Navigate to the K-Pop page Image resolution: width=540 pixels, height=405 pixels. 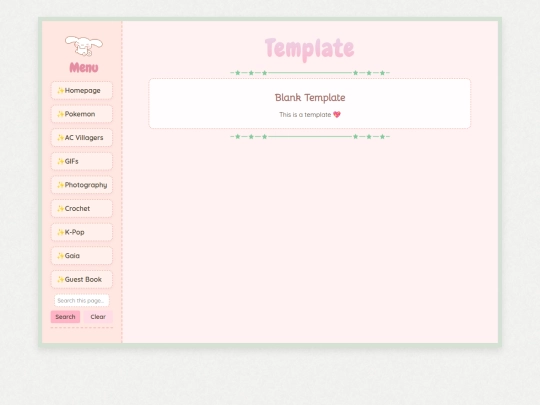pyautogui.click(x=82, y=232)
